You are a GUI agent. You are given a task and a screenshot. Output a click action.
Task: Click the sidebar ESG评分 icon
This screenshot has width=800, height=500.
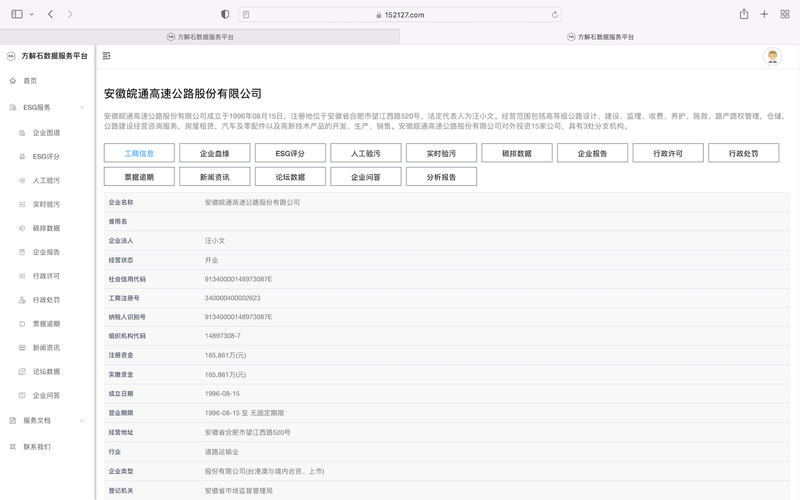coord(22,157)
